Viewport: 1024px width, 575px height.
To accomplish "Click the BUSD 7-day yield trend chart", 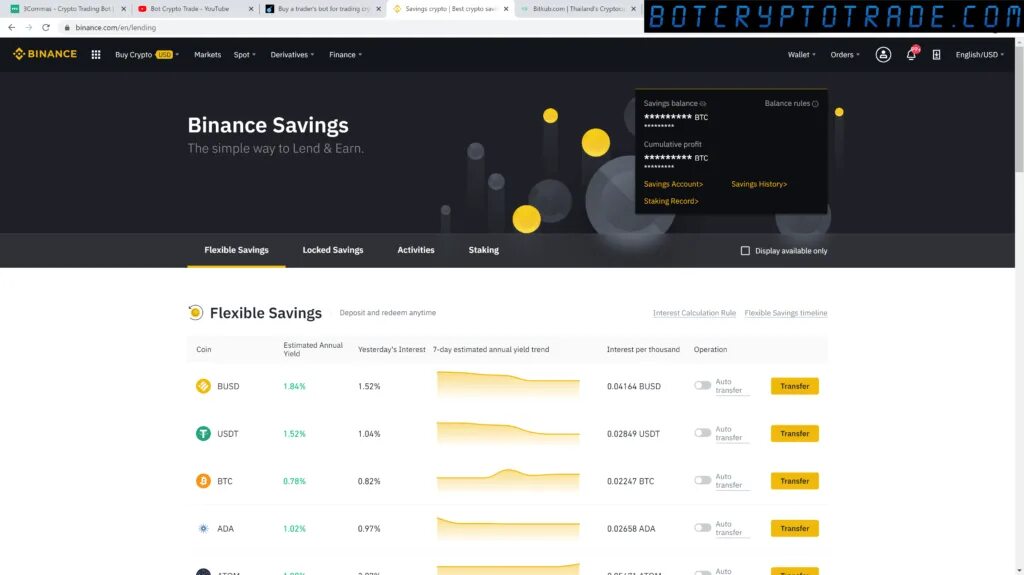I will [x=508, y=384].
